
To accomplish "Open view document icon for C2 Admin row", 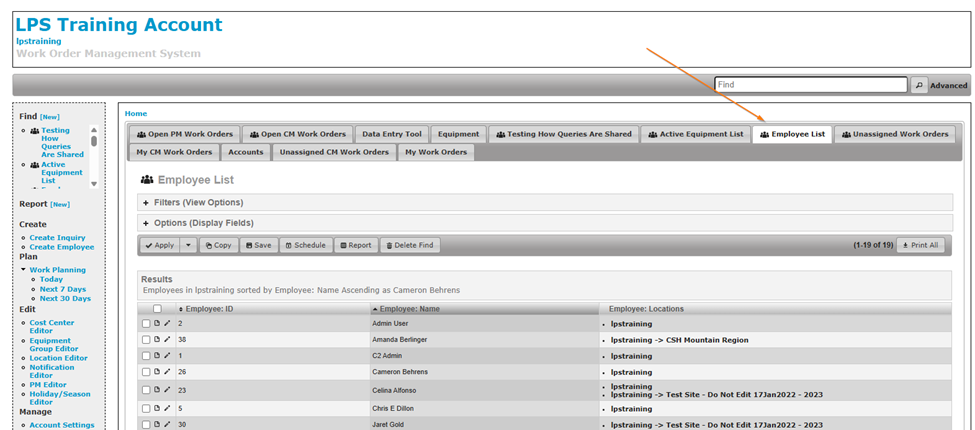I will (157, 356).
